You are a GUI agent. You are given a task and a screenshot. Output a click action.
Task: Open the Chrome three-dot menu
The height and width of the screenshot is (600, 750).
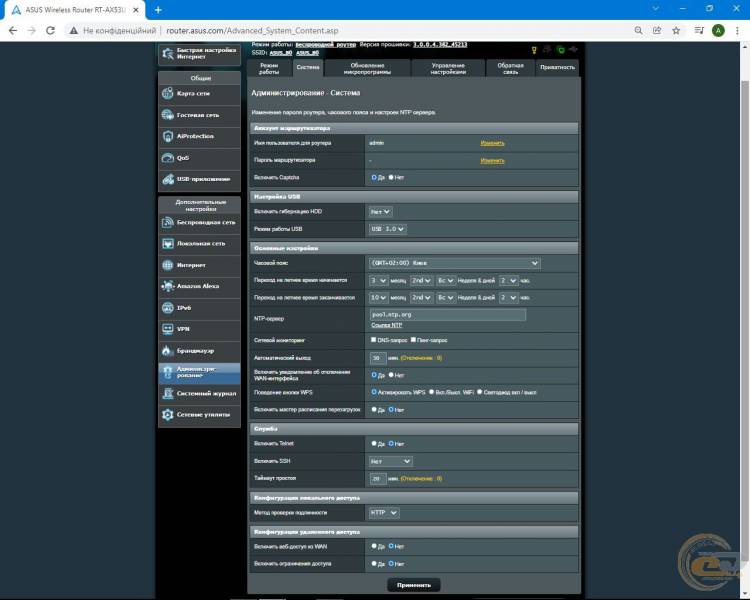tap(737, 31)
